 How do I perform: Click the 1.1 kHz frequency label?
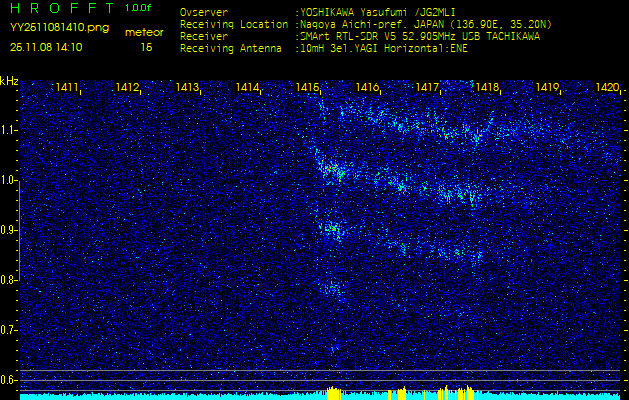10,130
